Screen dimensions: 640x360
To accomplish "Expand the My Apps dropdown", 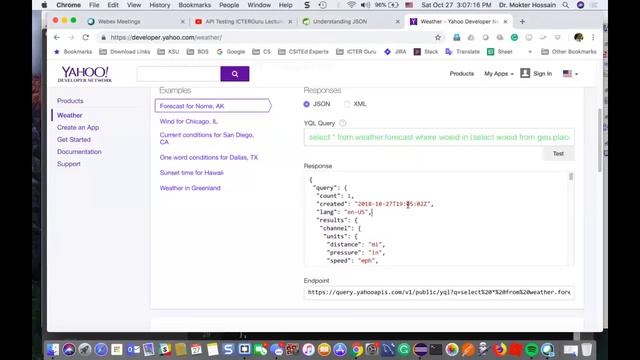I will 499,73.
